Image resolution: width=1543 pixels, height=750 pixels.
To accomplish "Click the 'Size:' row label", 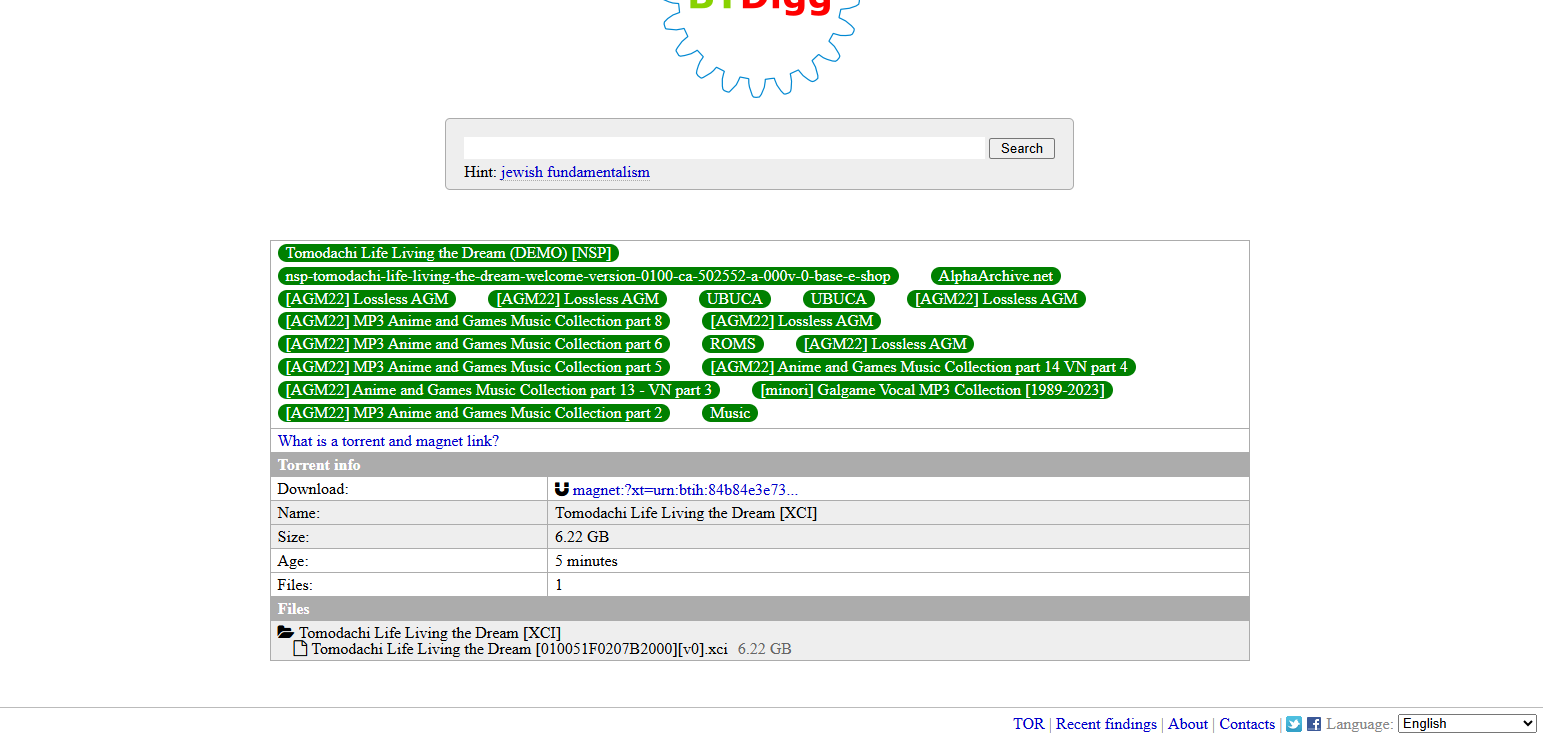I will [293, 537].
